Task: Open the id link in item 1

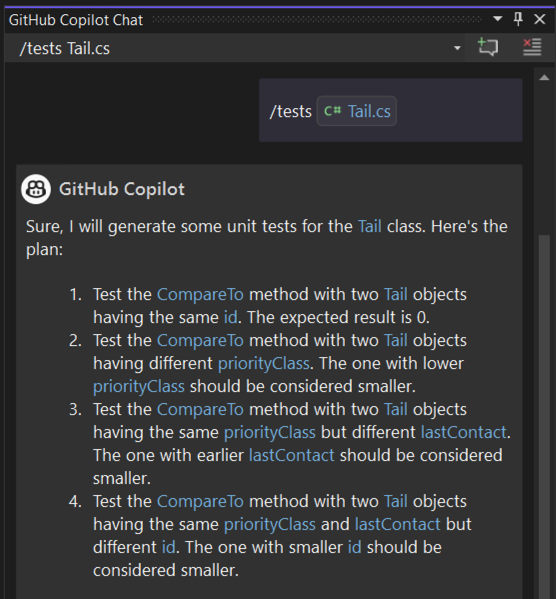Action: 230,317
